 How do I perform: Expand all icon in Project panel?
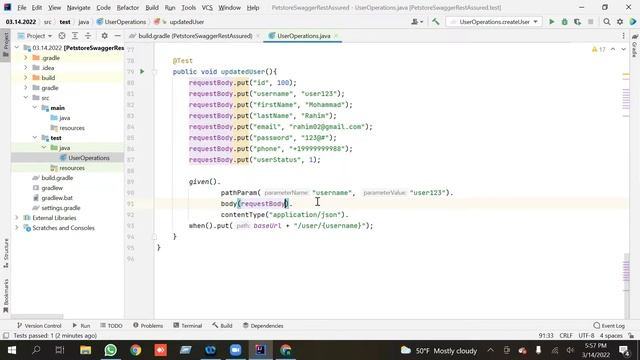click(x=75, y=36)
